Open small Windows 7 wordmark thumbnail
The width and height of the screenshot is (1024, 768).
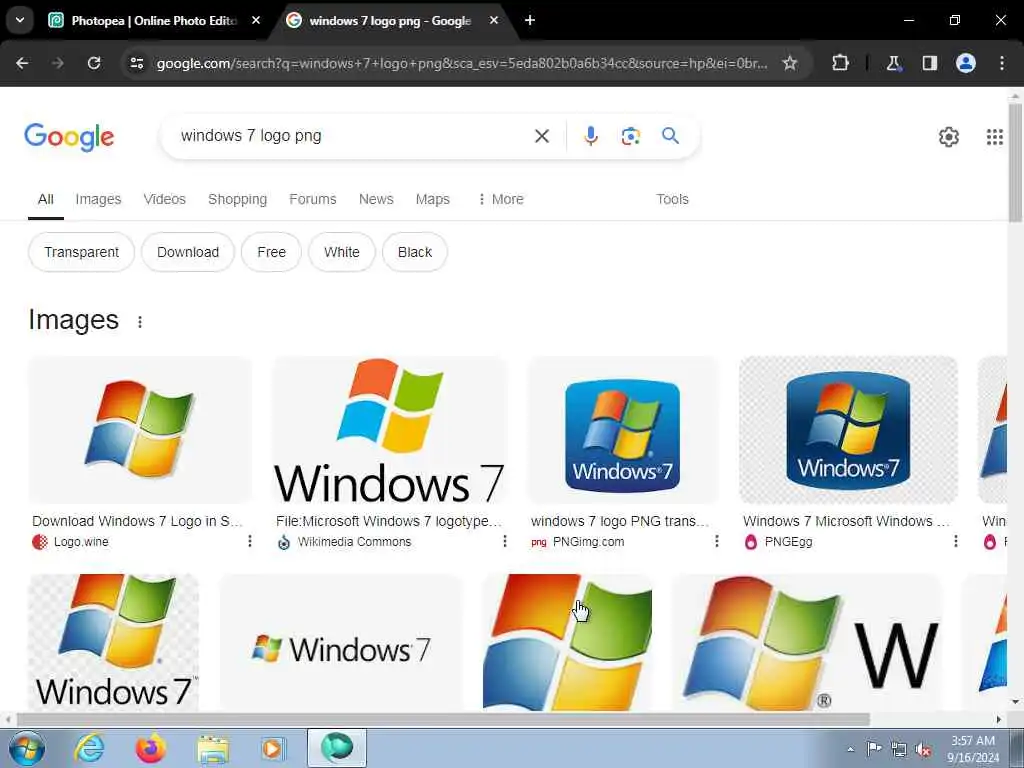click(x=341, y=643)
